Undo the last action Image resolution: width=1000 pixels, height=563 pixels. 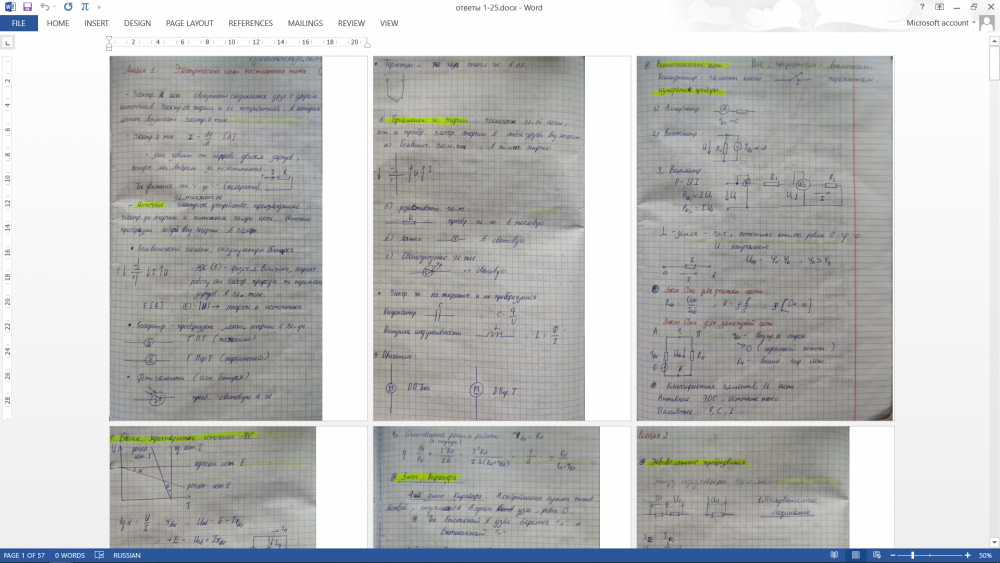[x=44, y=7]
